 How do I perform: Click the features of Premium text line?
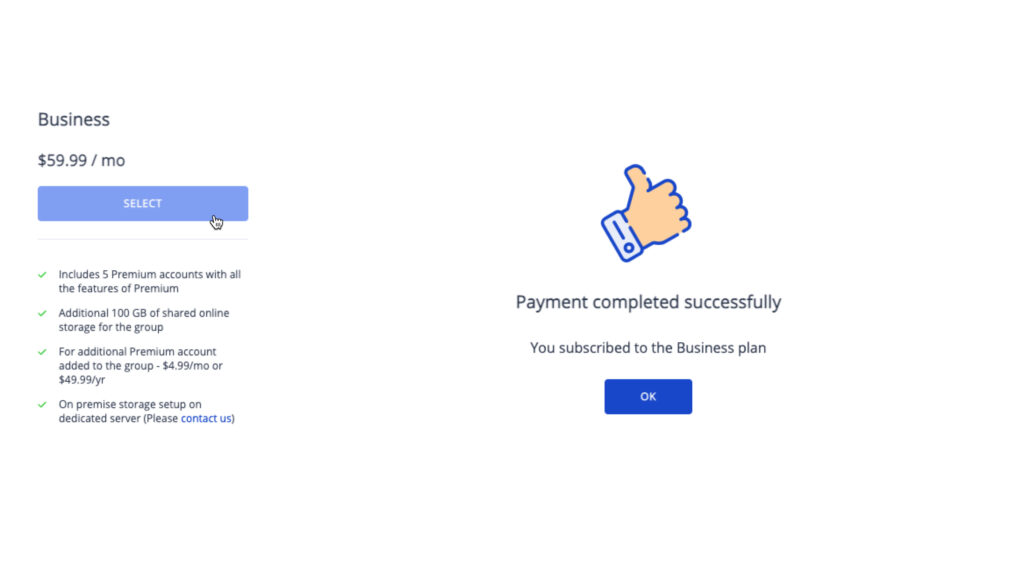118,289
